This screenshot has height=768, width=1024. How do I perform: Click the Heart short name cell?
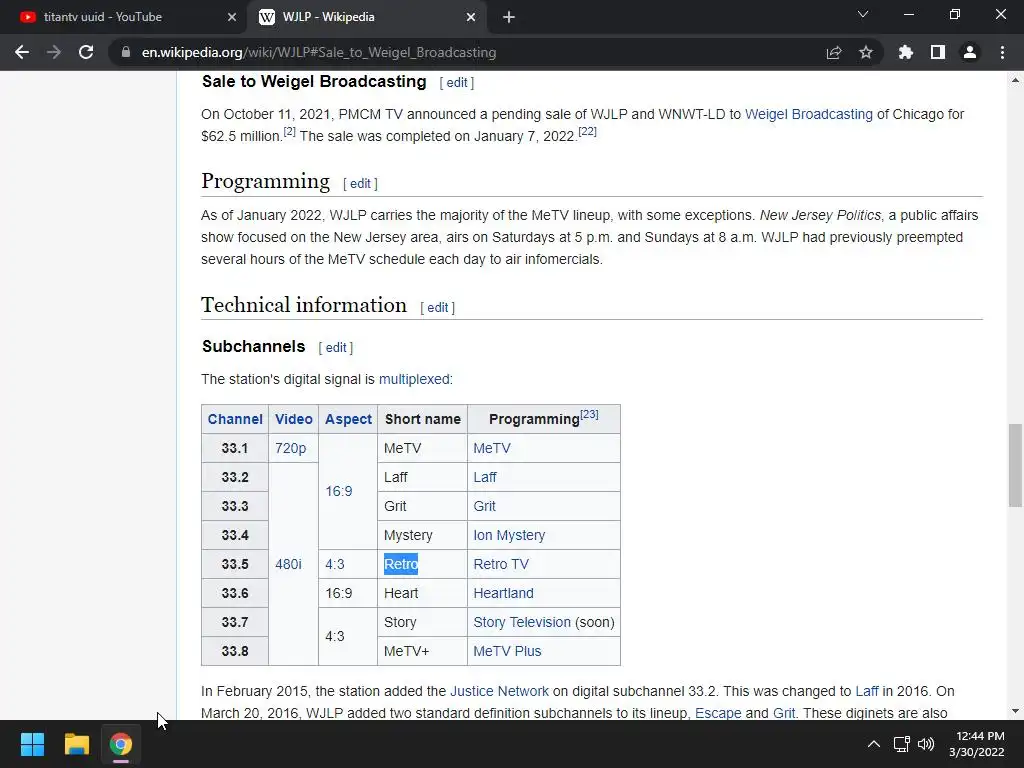422,593
